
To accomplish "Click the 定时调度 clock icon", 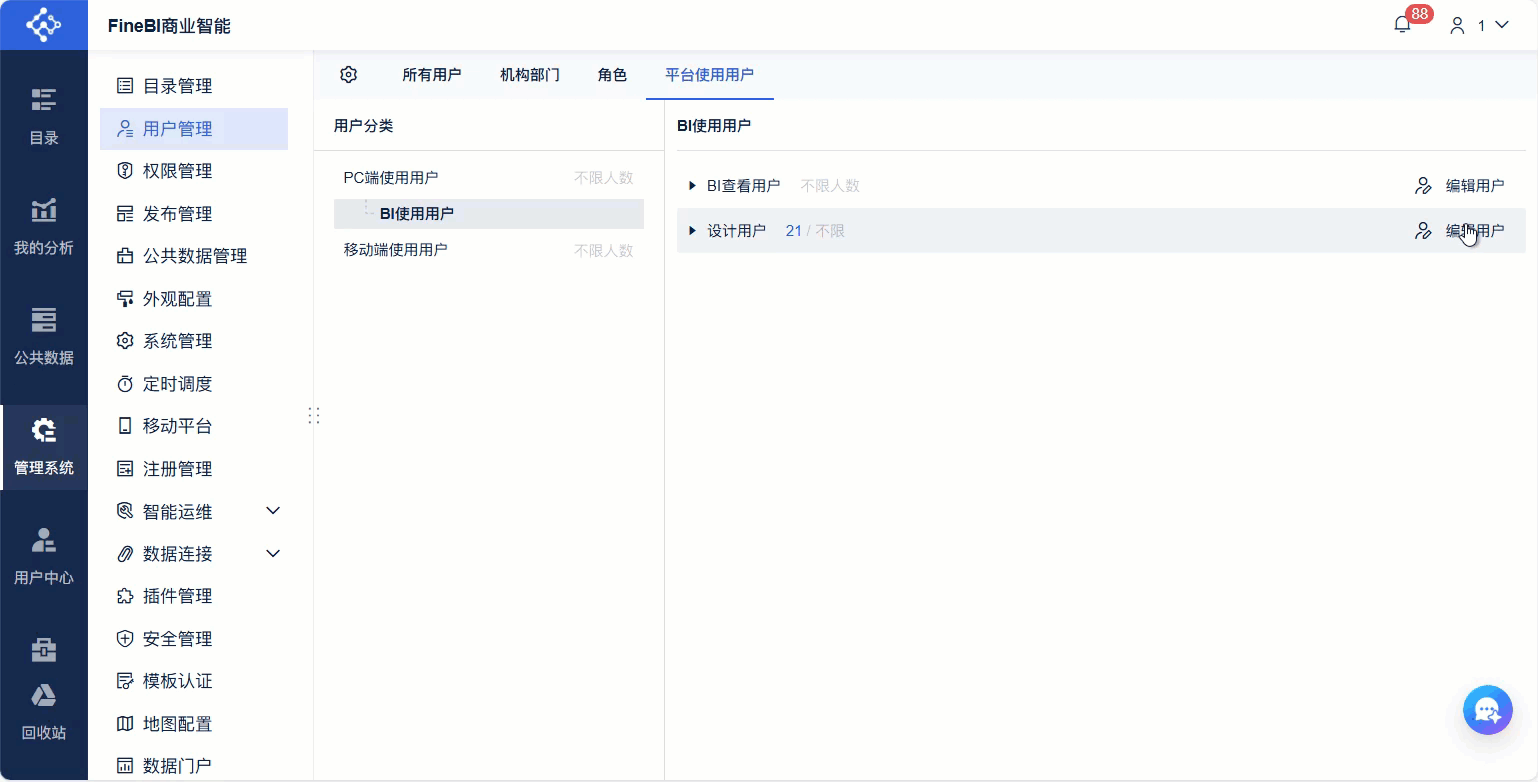I will 125,384.
